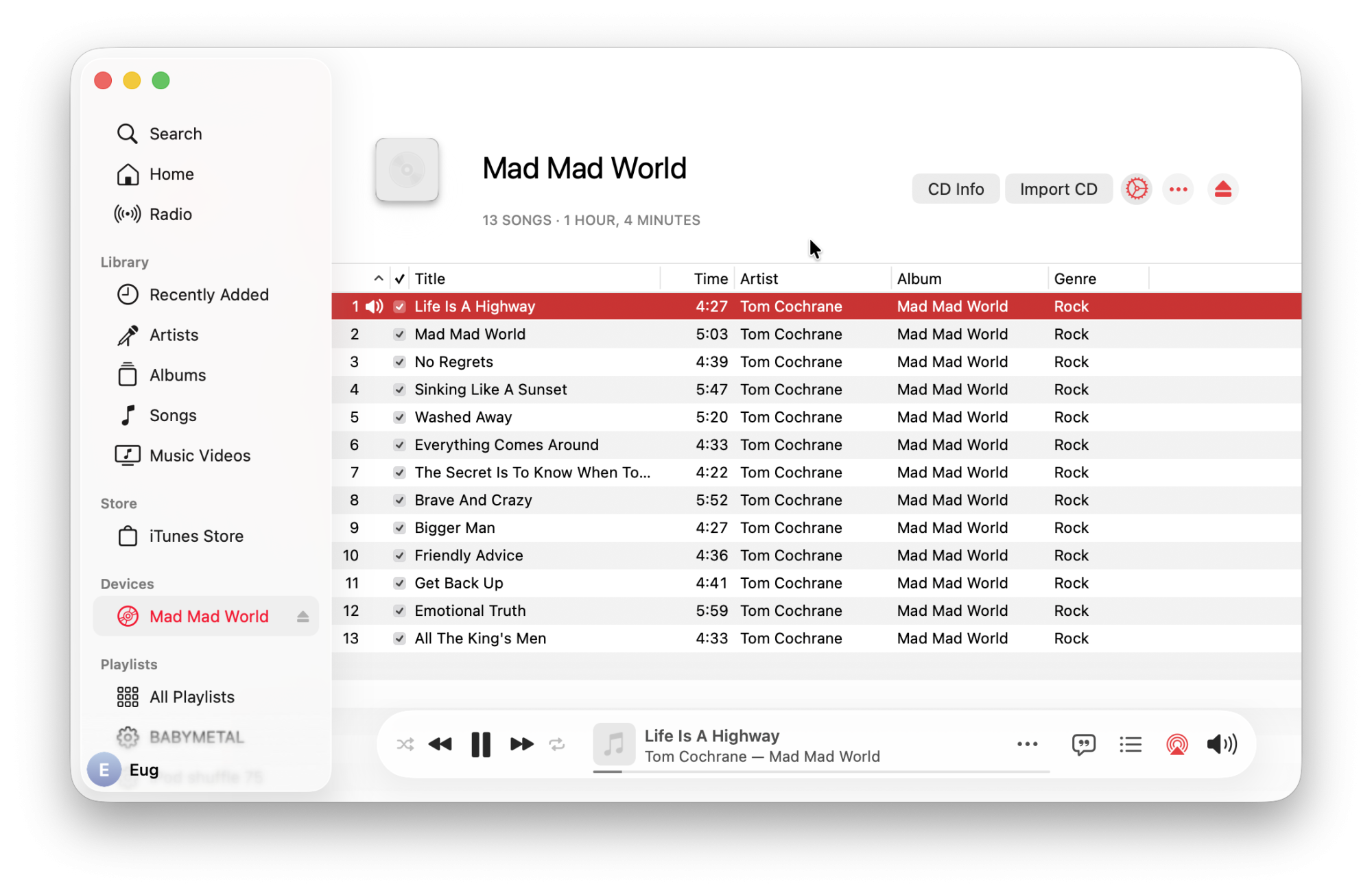The height and width of the screenshot is (895, 1372).
Task: Show the lyrics speech bubble panel
Action: pos(1083,744)
